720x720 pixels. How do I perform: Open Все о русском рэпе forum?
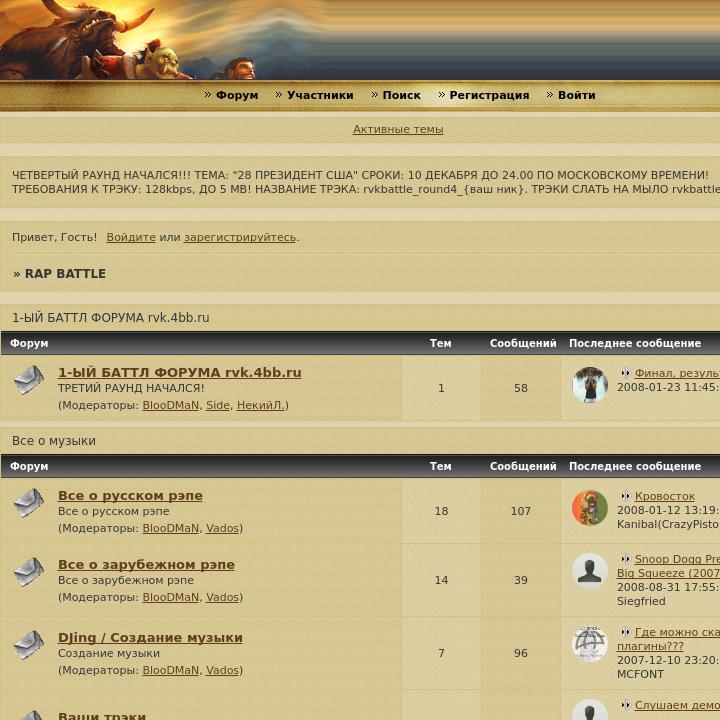pos(130,495)
